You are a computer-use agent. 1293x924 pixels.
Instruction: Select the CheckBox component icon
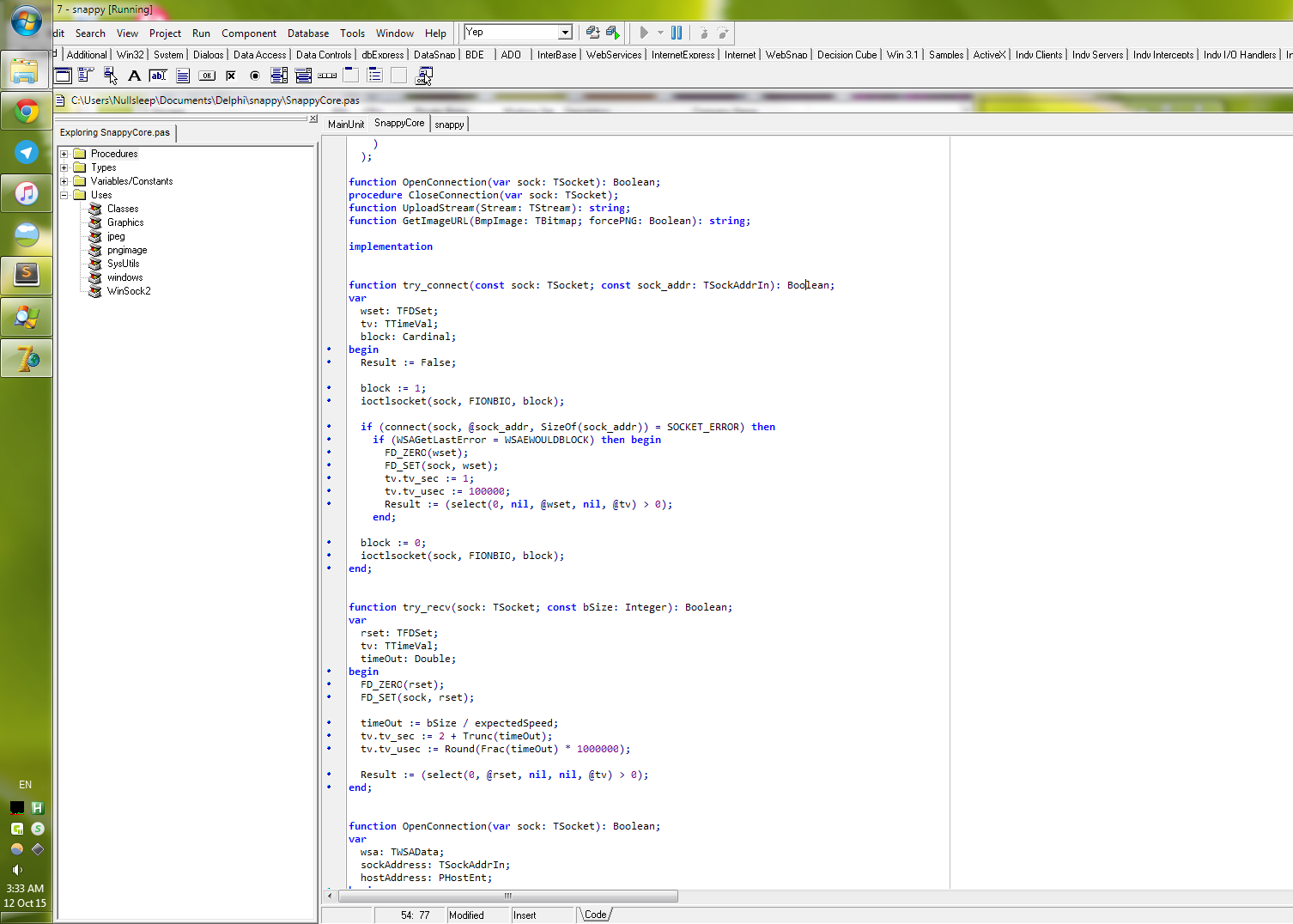[231, 76]
